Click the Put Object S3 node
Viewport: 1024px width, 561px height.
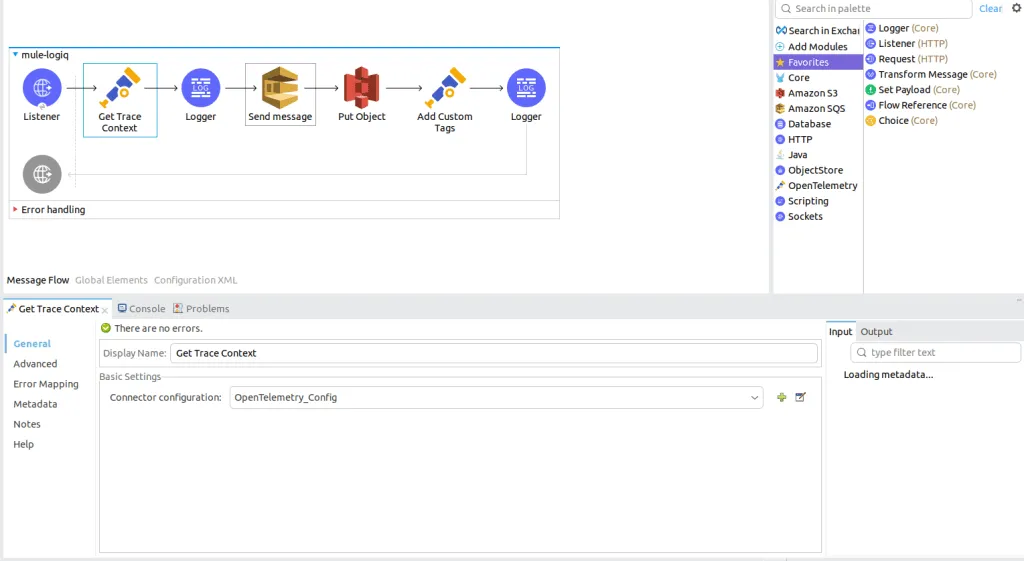(361, 89)
